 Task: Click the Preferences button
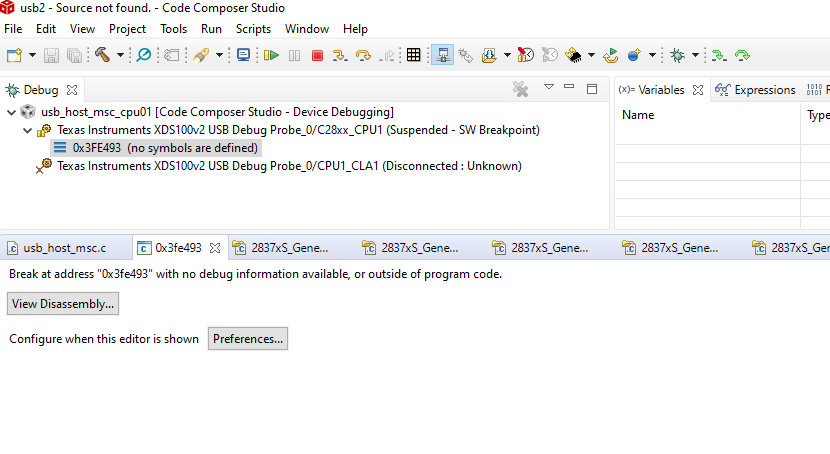click(x=248, y=339)
